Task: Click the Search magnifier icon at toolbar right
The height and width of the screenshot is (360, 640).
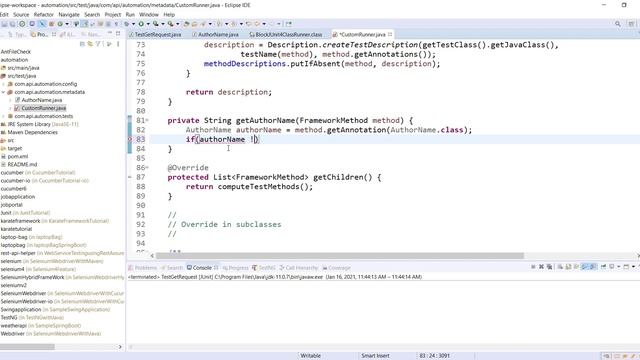Action: 618,24
